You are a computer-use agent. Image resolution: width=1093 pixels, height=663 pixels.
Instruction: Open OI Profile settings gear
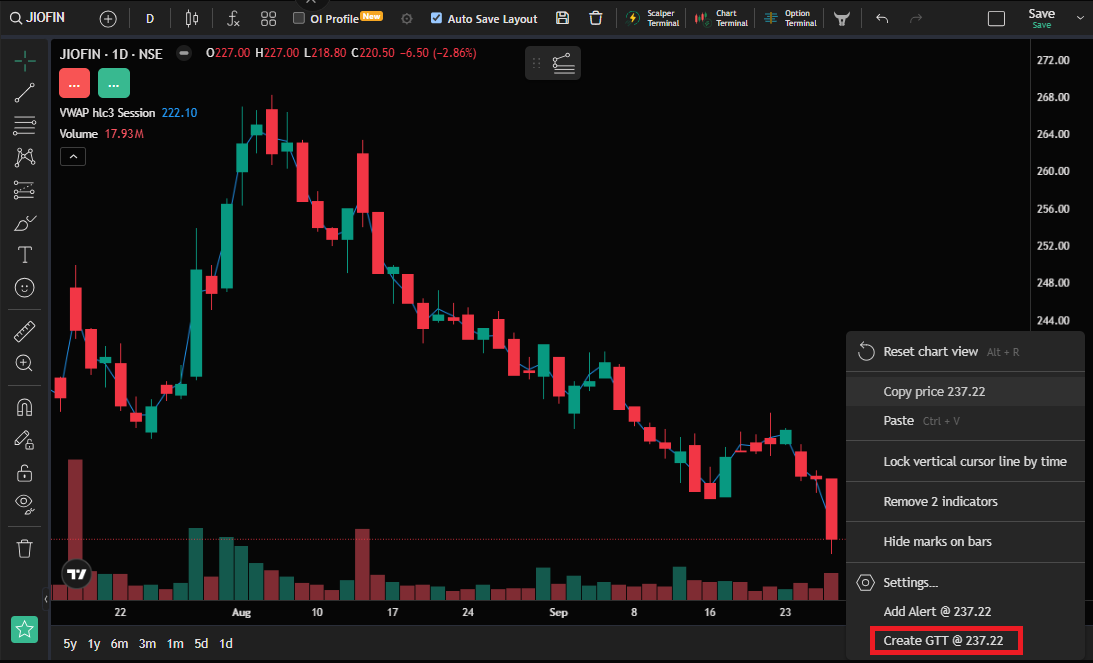(x=407, y=19)
